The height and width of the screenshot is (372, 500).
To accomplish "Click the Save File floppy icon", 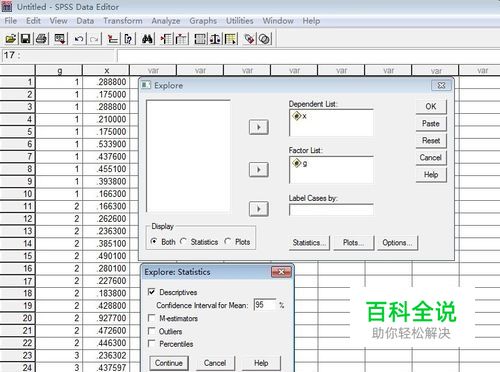I will [x=26, y=39].
